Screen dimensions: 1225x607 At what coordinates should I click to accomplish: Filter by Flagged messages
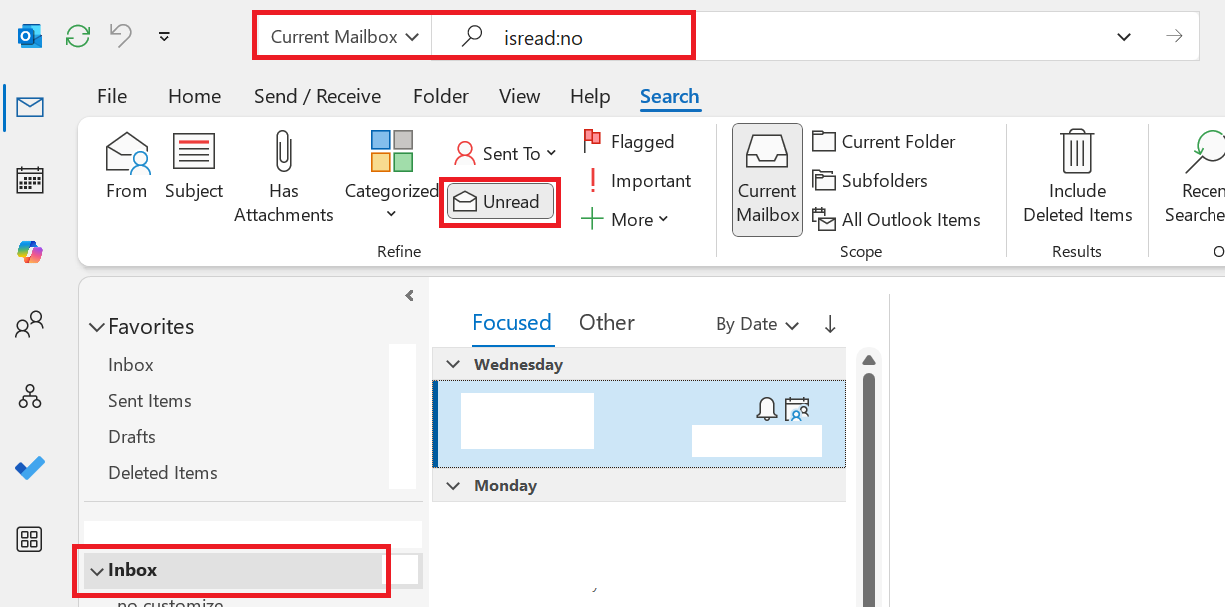pos(629,142)
